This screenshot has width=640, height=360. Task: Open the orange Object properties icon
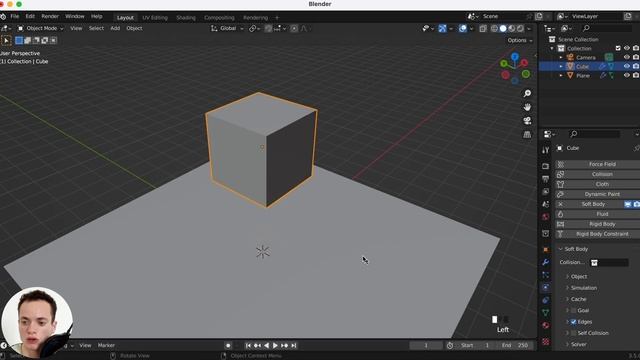545,249
